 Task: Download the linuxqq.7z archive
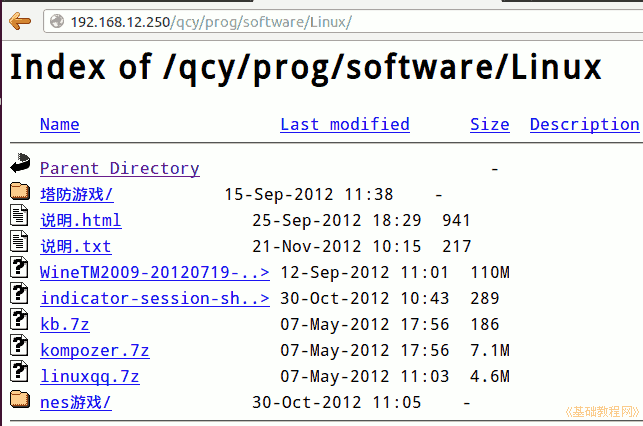pyautogui.click(x=90, y=377)
